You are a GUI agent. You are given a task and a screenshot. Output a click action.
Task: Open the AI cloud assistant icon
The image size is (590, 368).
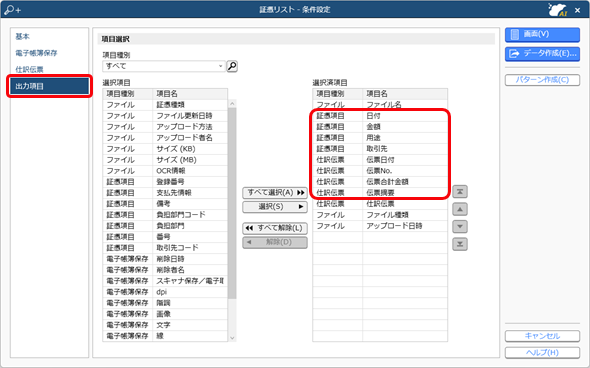click(558, 10)
